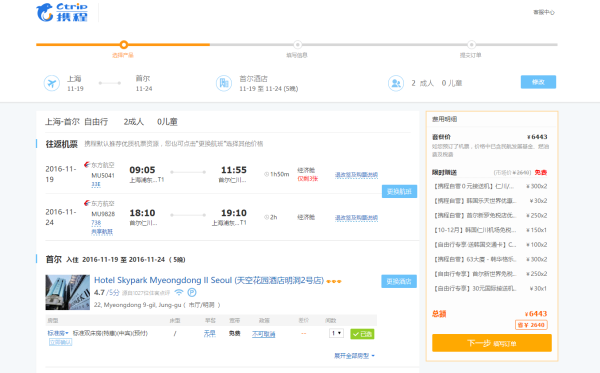Viewport: 600px width, 373px height.
Task: Click the clock icon beside 1h50m
Action: pos(266,174)
